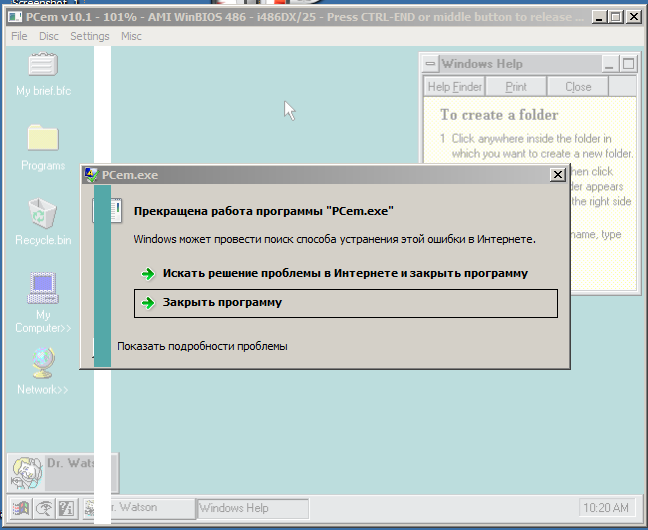Click the Windows flag start button in taskbar
Viewport: 648px width, 530px height.
[20, 508]
